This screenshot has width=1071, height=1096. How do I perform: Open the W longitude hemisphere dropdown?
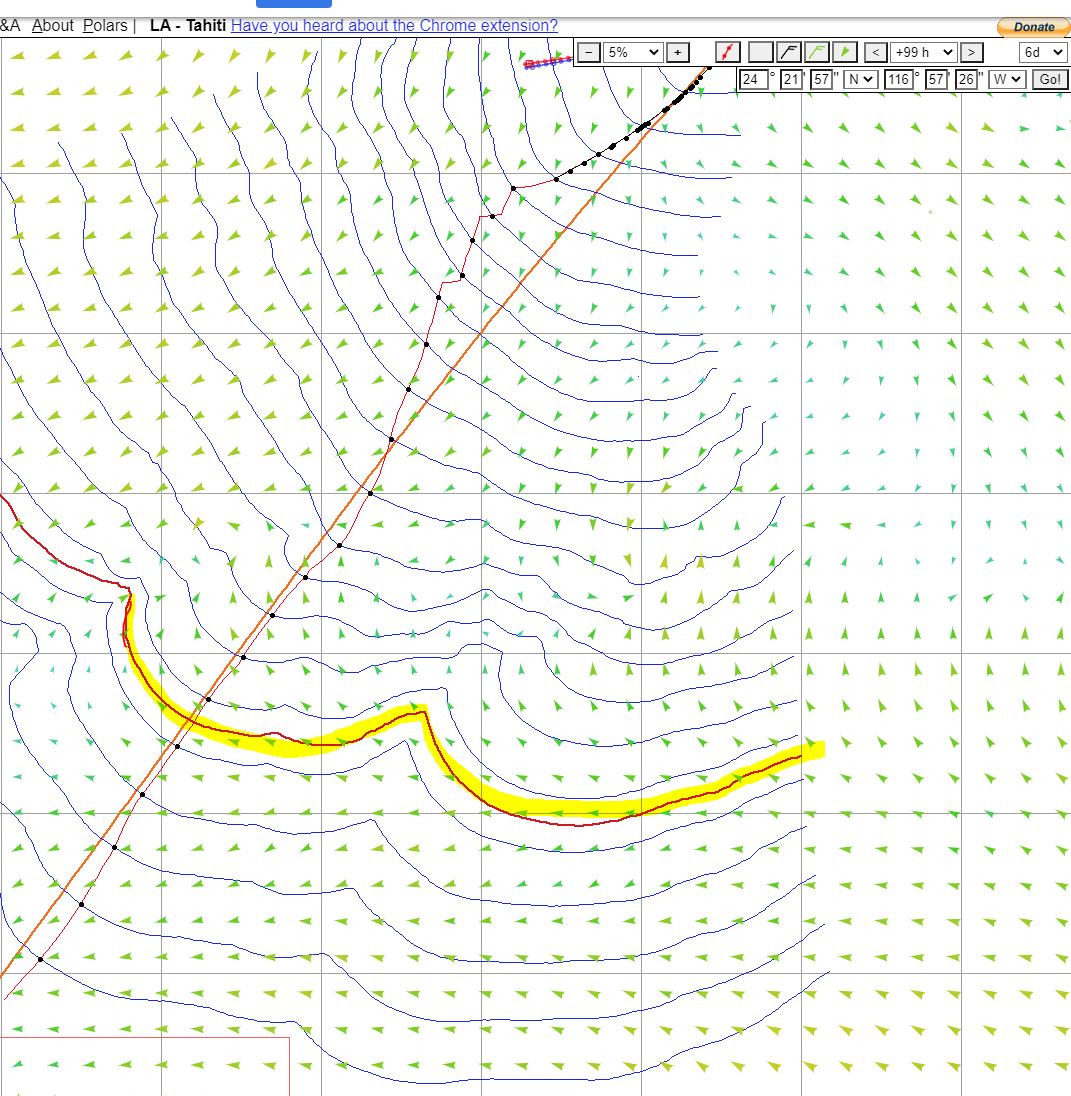tap(1007, 79)
